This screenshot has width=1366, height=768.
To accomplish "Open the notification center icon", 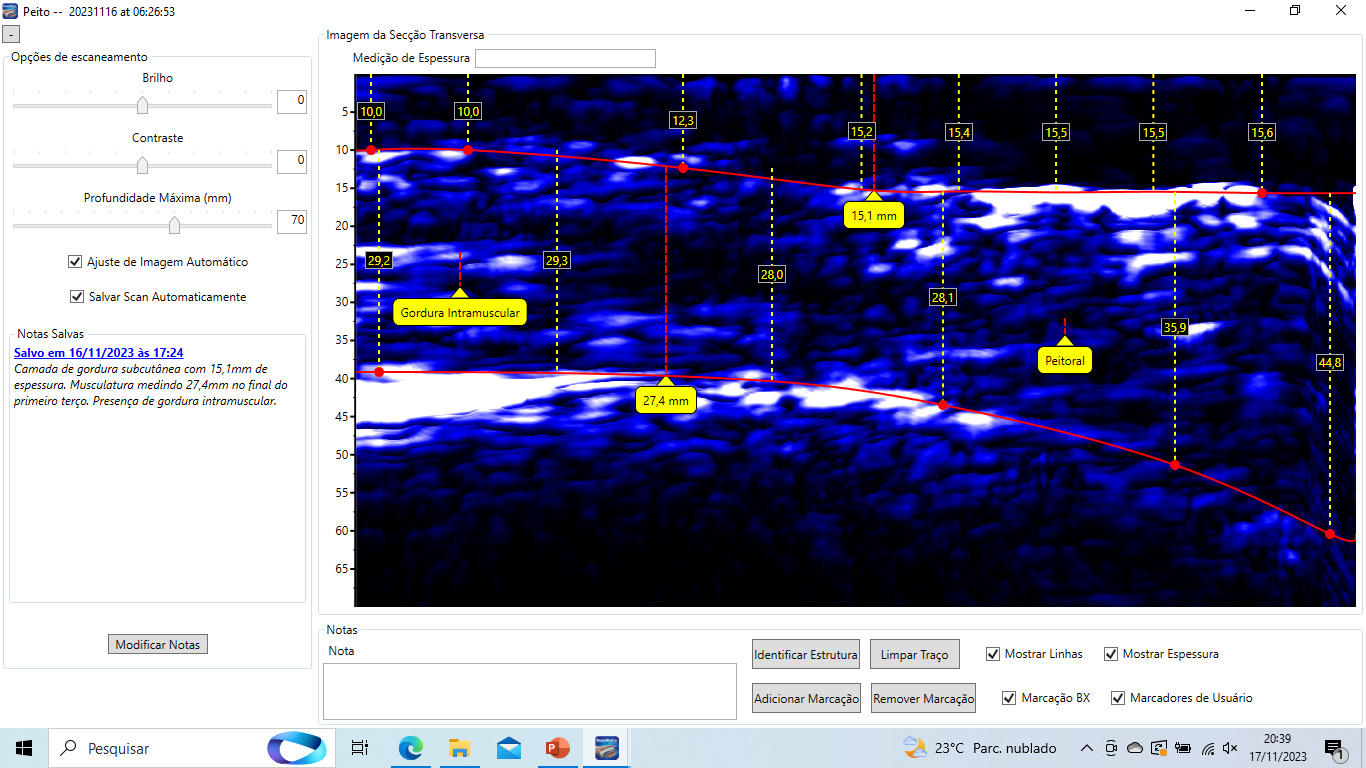I will pos(1334,748).
